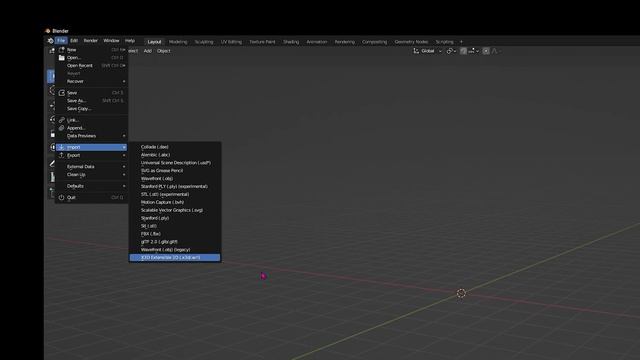Image resolution: width=640 pixels, height=360 pixels.
Task: Expand Open Recent submenu
Action: (91, 65)
